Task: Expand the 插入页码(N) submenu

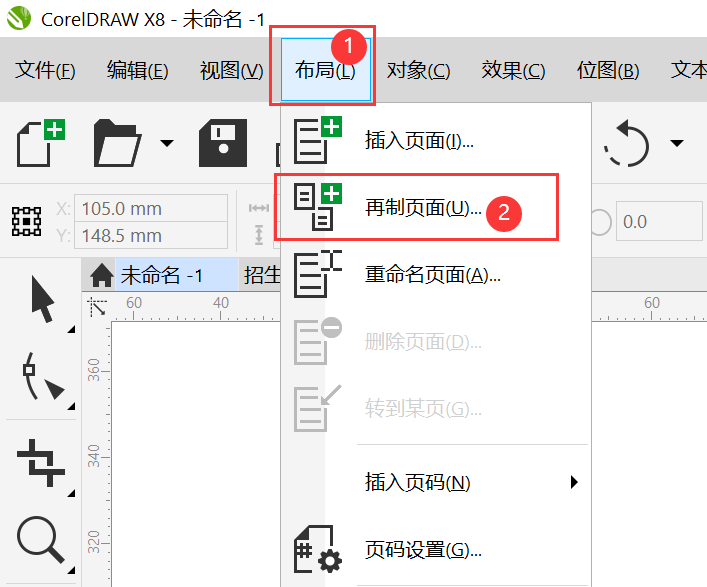Action: coord(436,482)
